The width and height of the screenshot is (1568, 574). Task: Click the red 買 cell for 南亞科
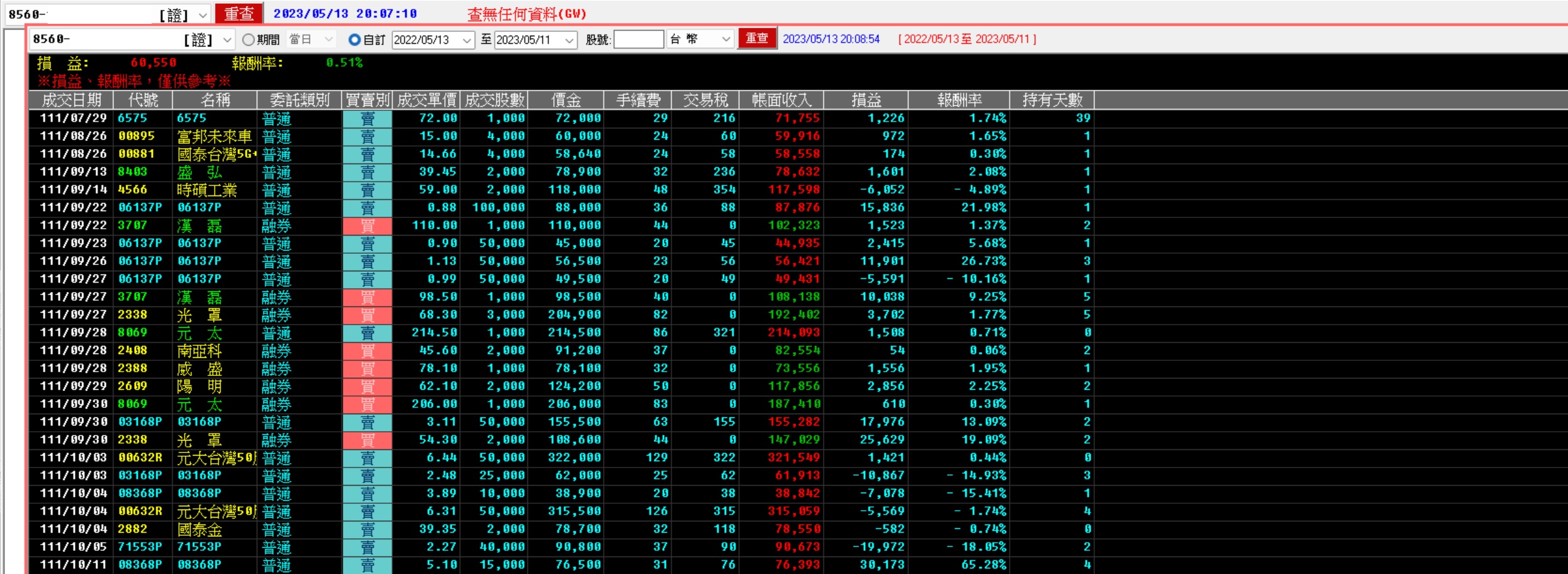pyautogui.click(x=367, y=350)
